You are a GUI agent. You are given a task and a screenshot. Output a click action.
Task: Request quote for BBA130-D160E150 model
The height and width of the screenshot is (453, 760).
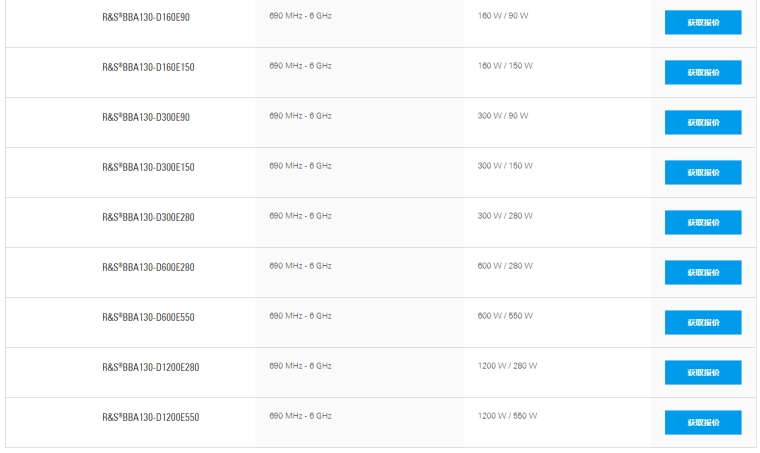click(703, 73)
